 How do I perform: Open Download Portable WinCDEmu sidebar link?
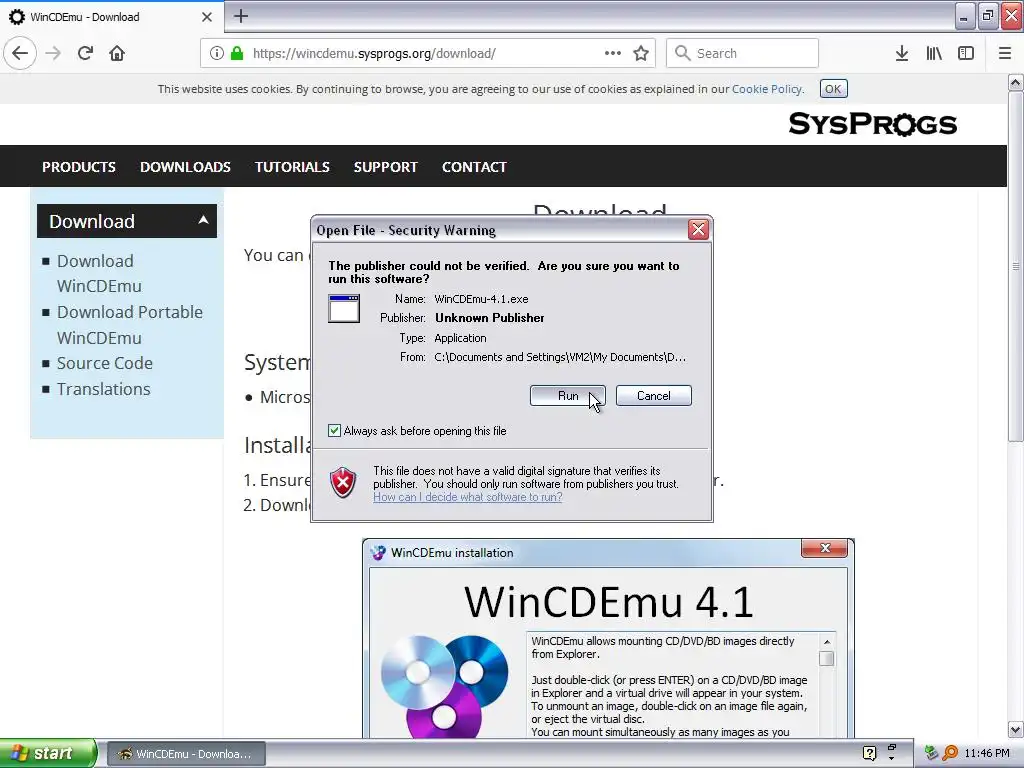130,325
